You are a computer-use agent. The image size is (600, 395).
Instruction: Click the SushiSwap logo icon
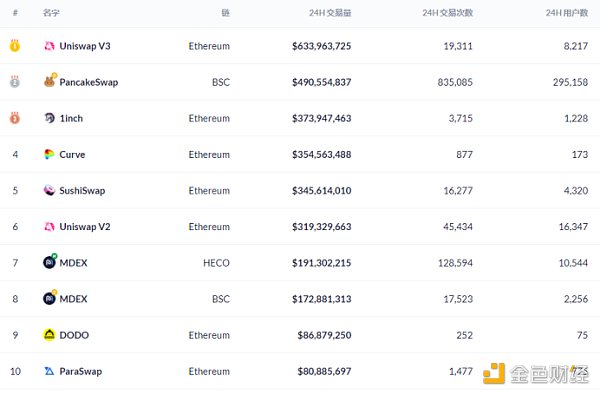tap(49, 190)
